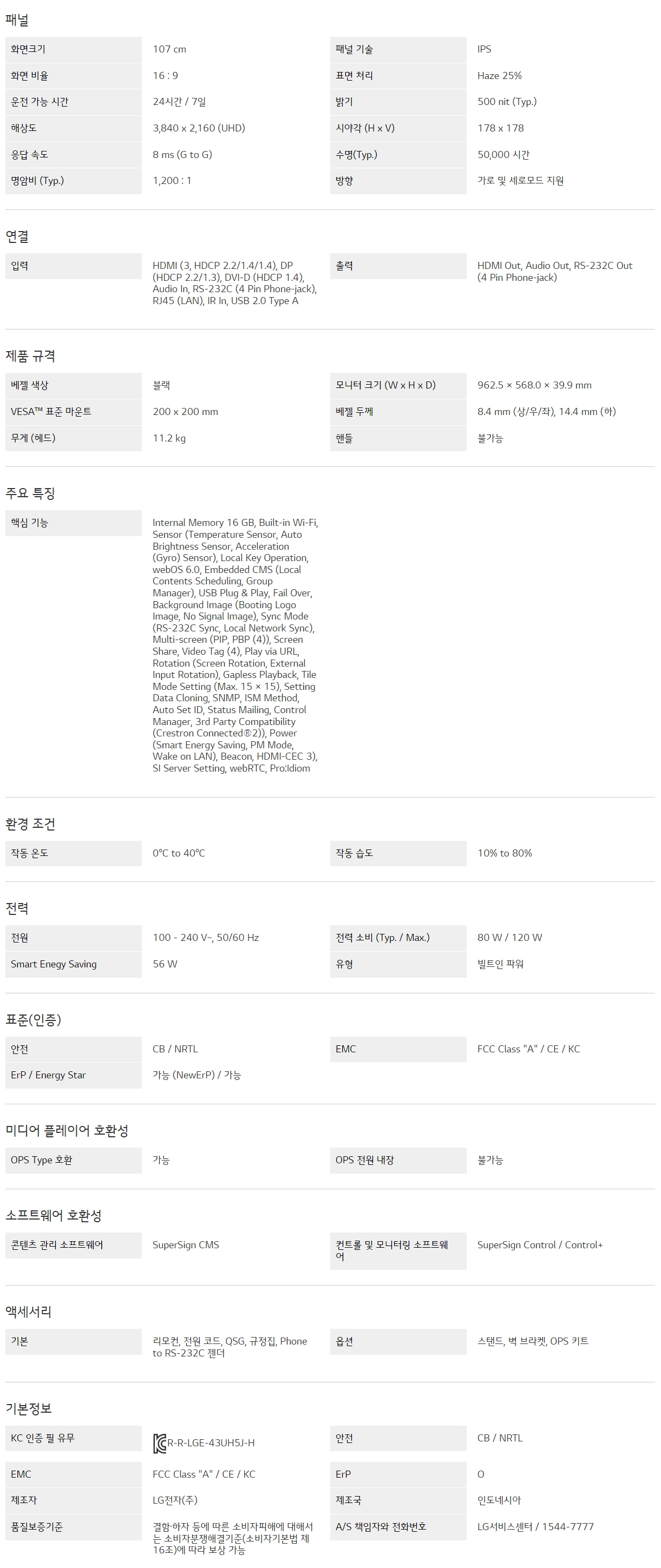Click the 패널 기술 label cell

(398, 49)
